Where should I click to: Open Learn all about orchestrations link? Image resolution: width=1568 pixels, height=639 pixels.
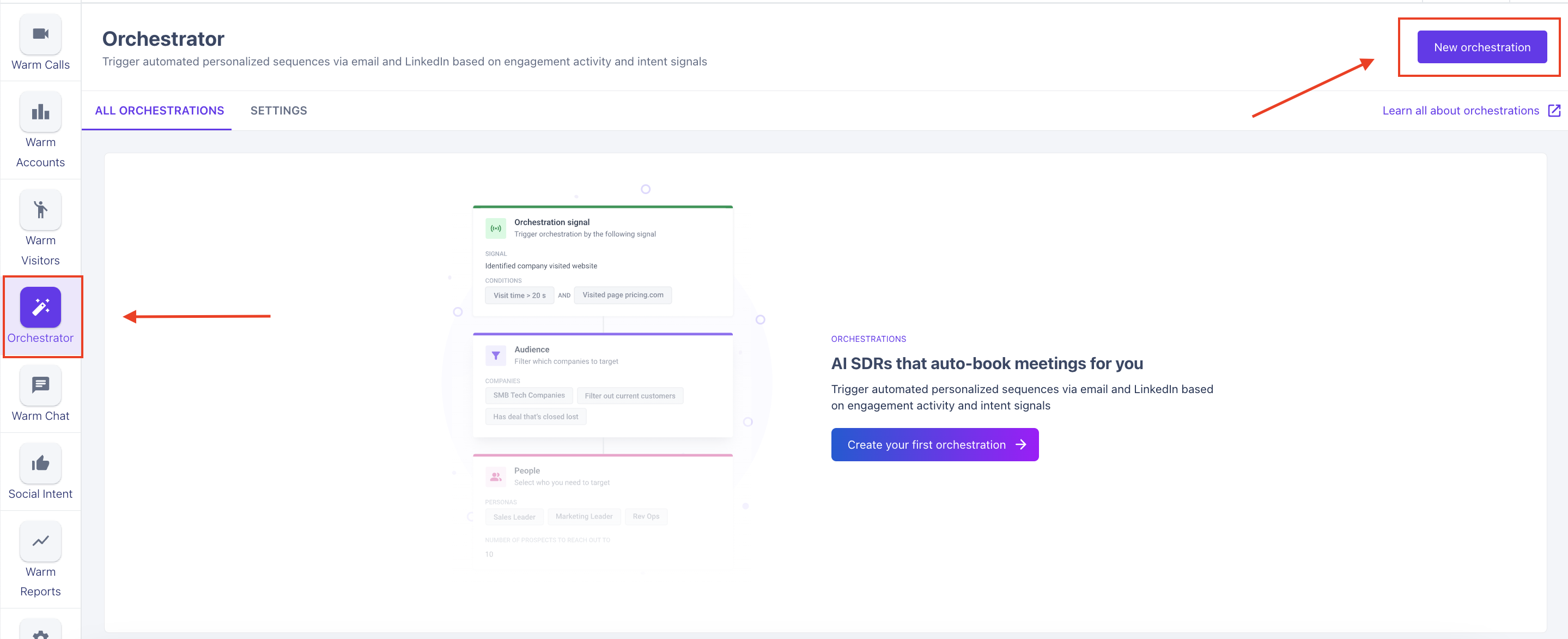[1460, 110]
